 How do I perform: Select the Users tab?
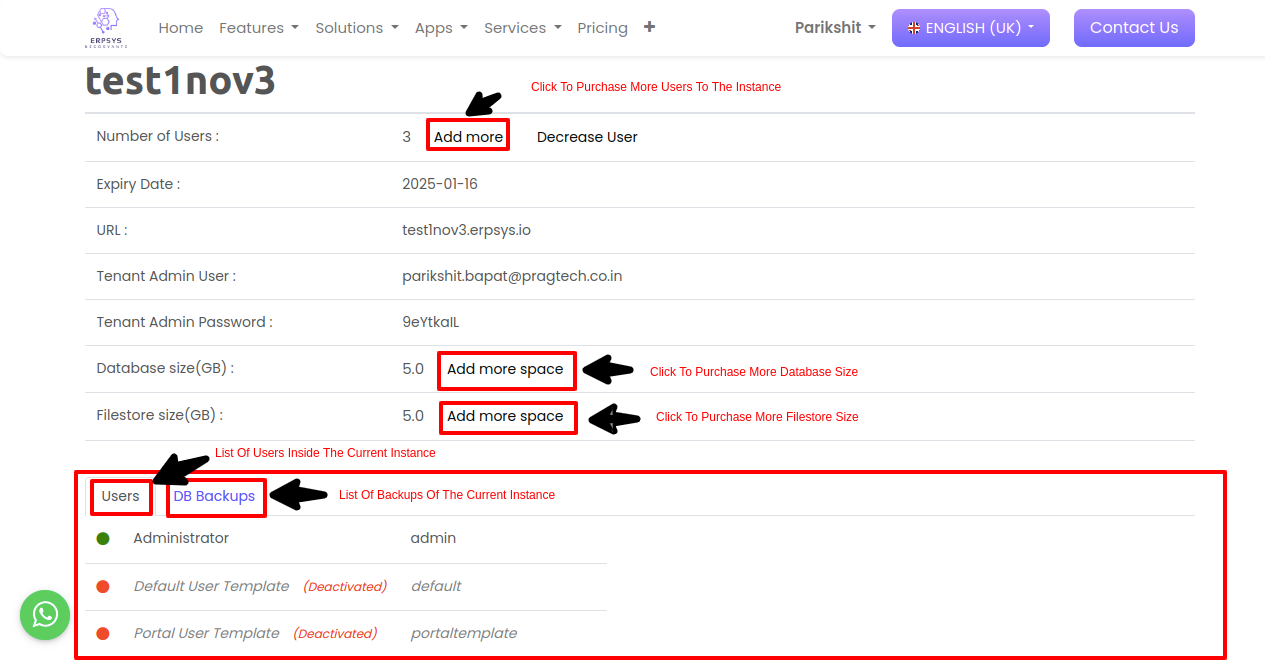[x=121, y=496]
